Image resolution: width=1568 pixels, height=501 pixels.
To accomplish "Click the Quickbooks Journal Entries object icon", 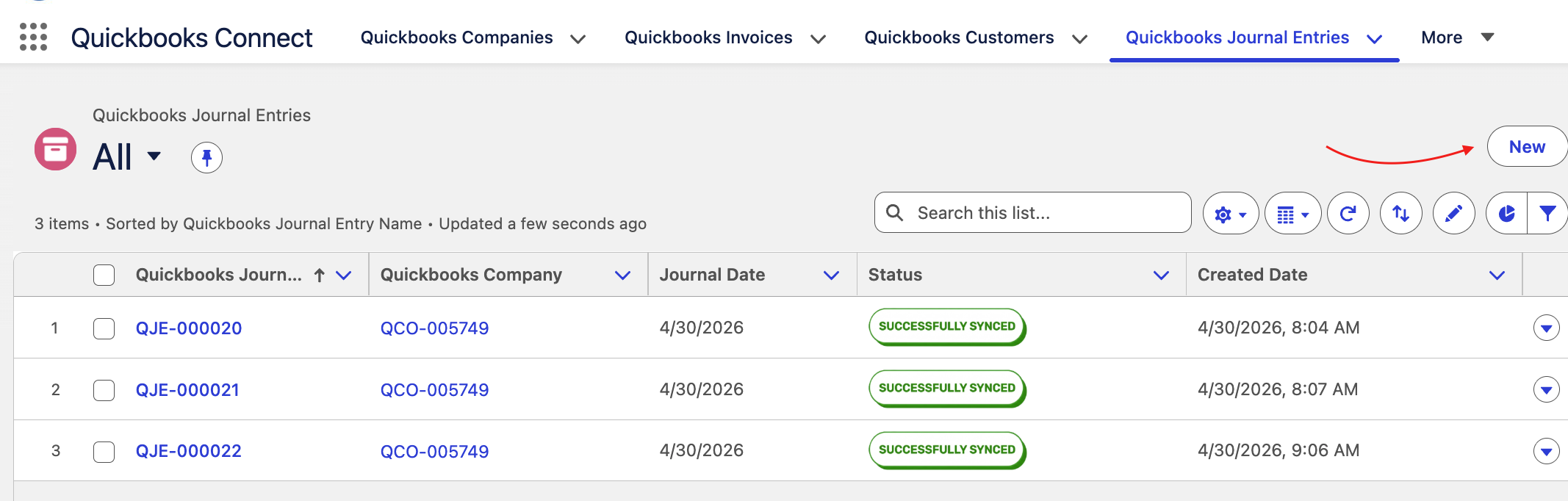I will point(55,149).
